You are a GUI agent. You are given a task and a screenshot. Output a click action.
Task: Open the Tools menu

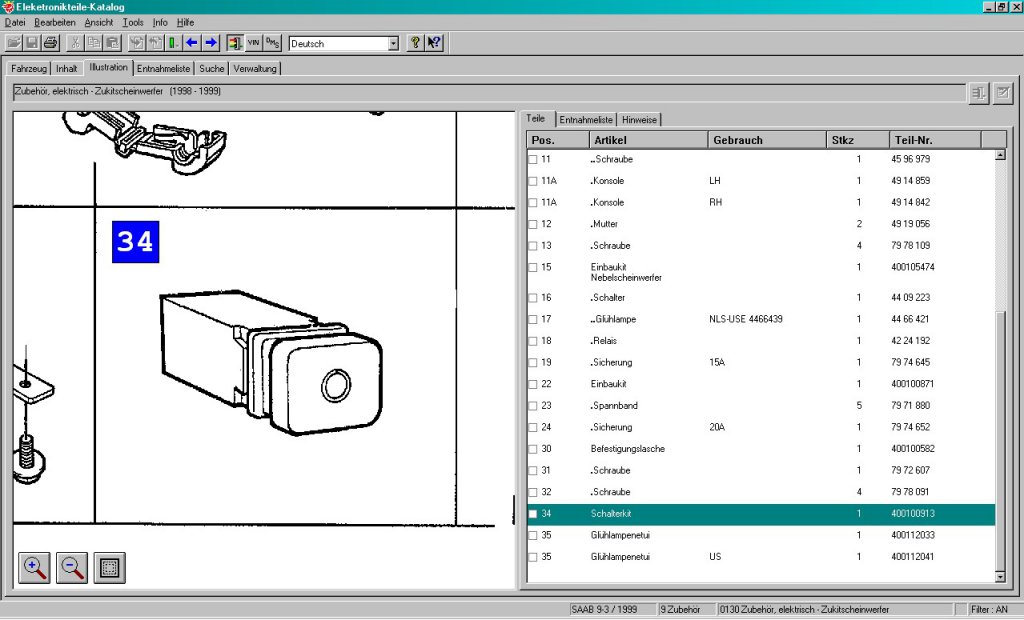coord(133,22)
